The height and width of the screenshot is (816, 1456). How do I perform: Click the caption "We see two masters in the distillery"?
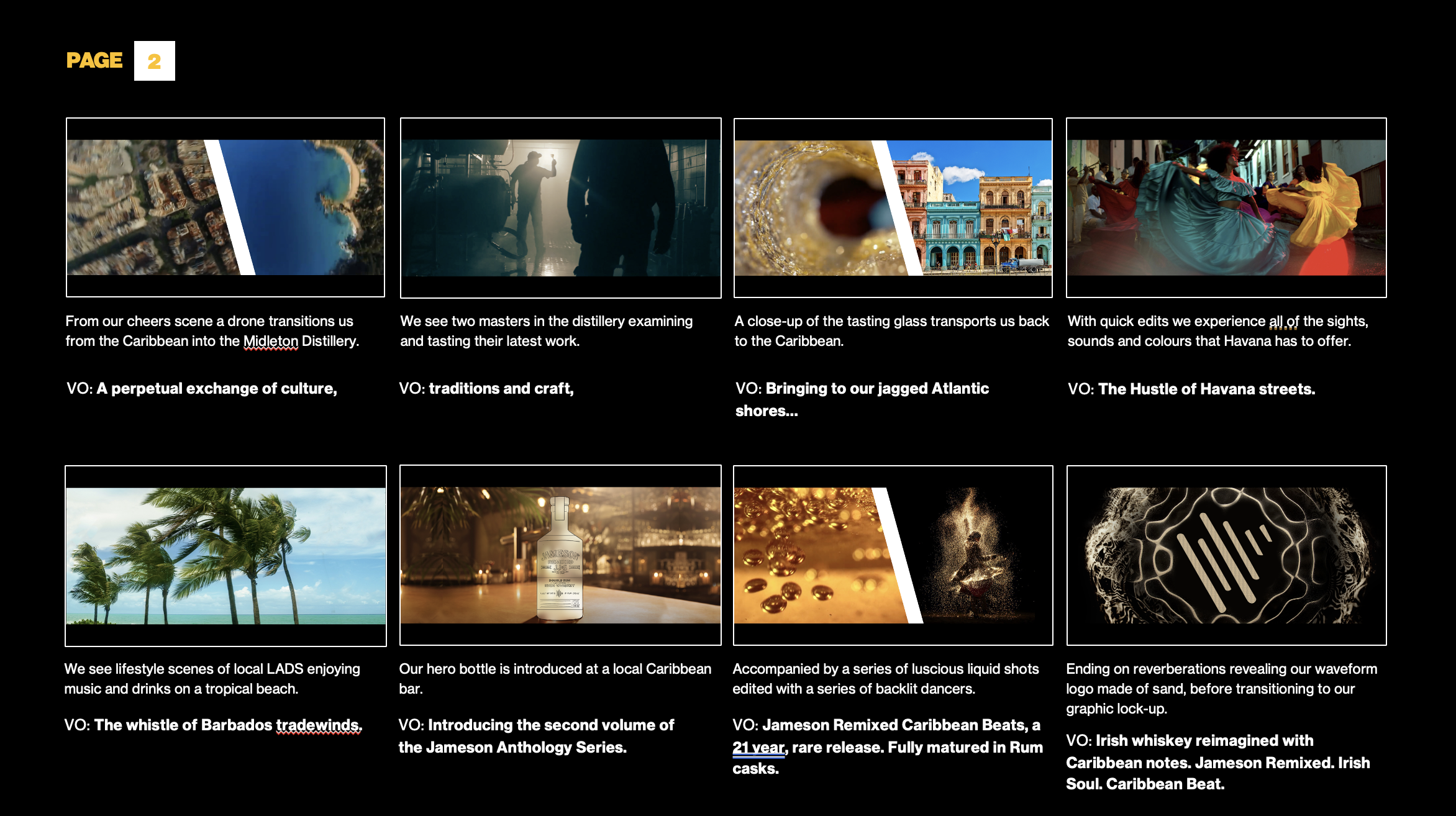(547, 331)
